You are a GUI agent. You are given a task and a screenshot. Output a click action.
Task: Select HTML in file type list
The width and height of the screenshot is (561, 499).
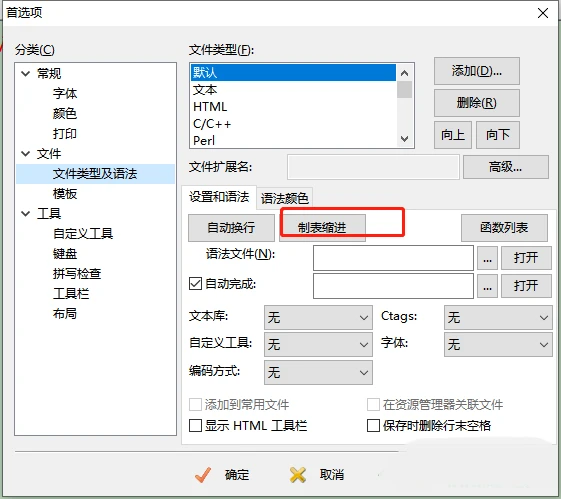pos(293,107)
